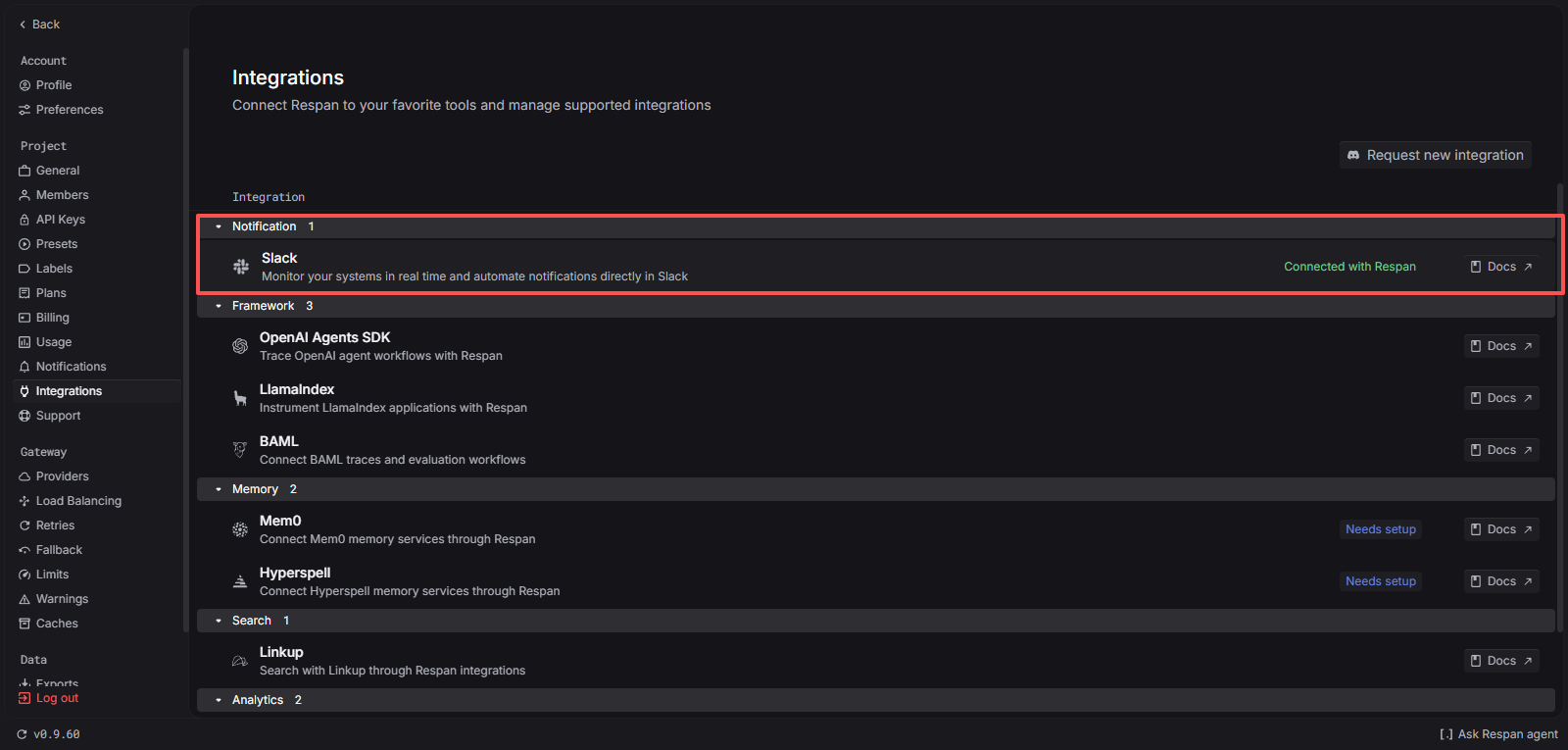Select the OpenAI Agents SDK icon
The height and width of the screenshot is (750, 1568).
pyautogui.click(x=240, y=345)
